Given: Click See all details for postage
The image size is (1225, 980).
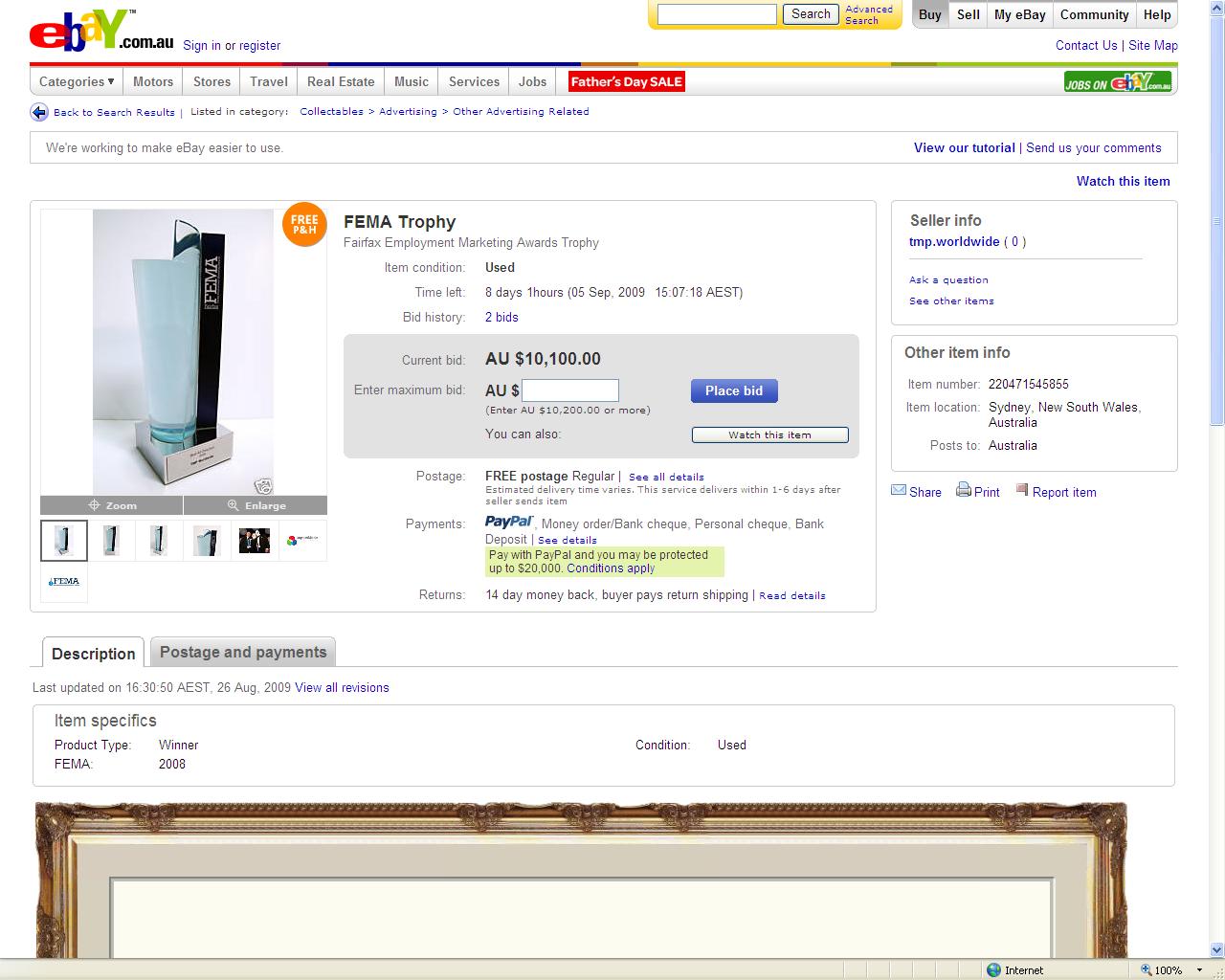Looking at the screenshot, I should pyautogui.click(x=666, y=477).
